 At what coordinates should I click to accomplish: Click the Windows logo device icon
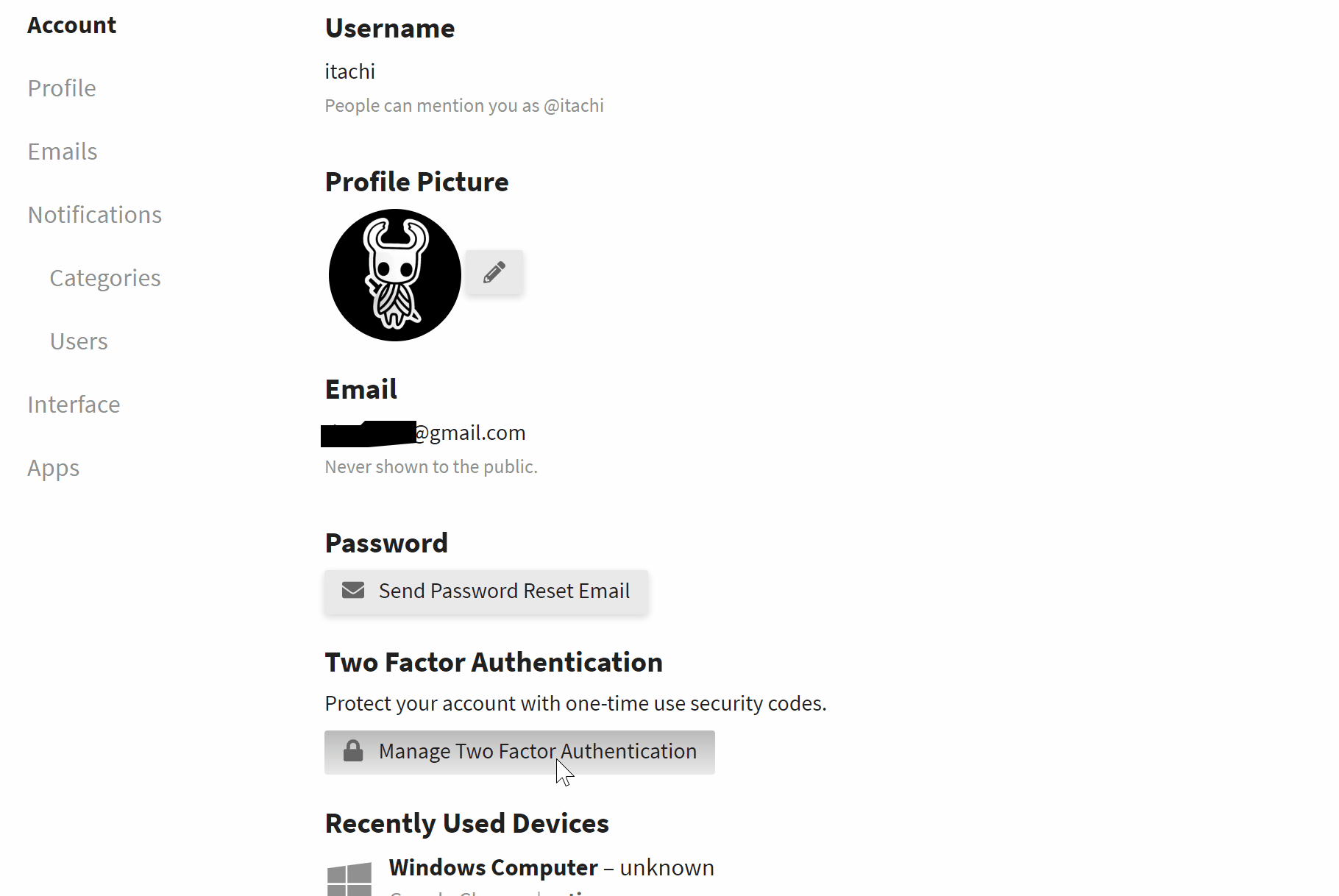pyautogui.click(x=349, y=878)
